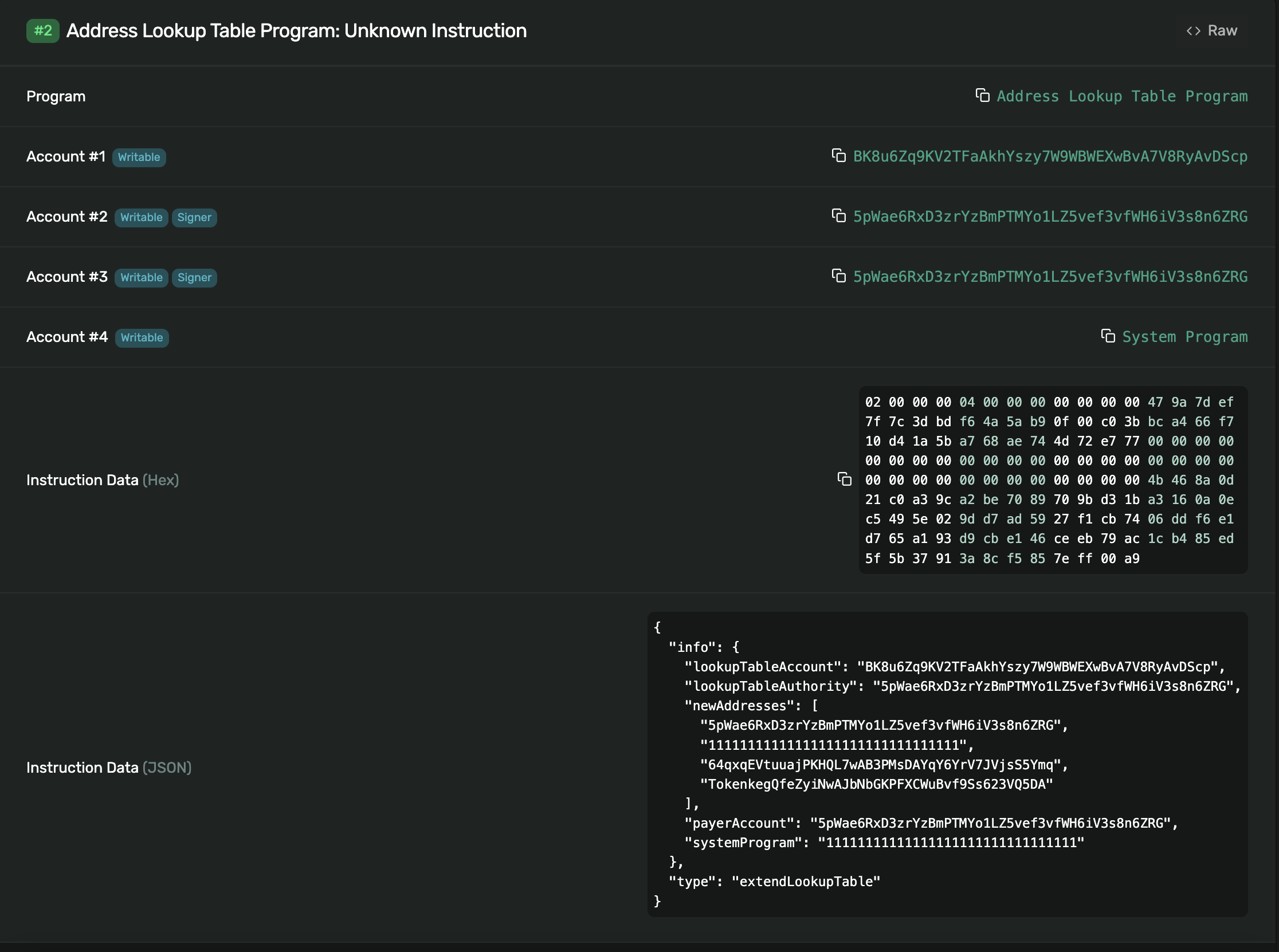
Task: Click the Raw code brackets icon
Action: click(x=1193, y=30)
